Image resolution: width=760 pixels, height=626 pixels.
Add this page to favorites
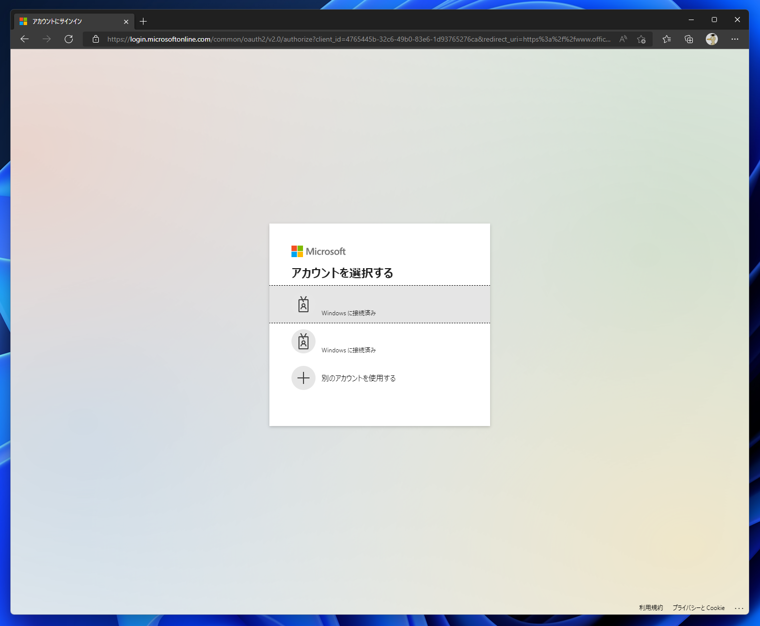click(x=642, y=39)
